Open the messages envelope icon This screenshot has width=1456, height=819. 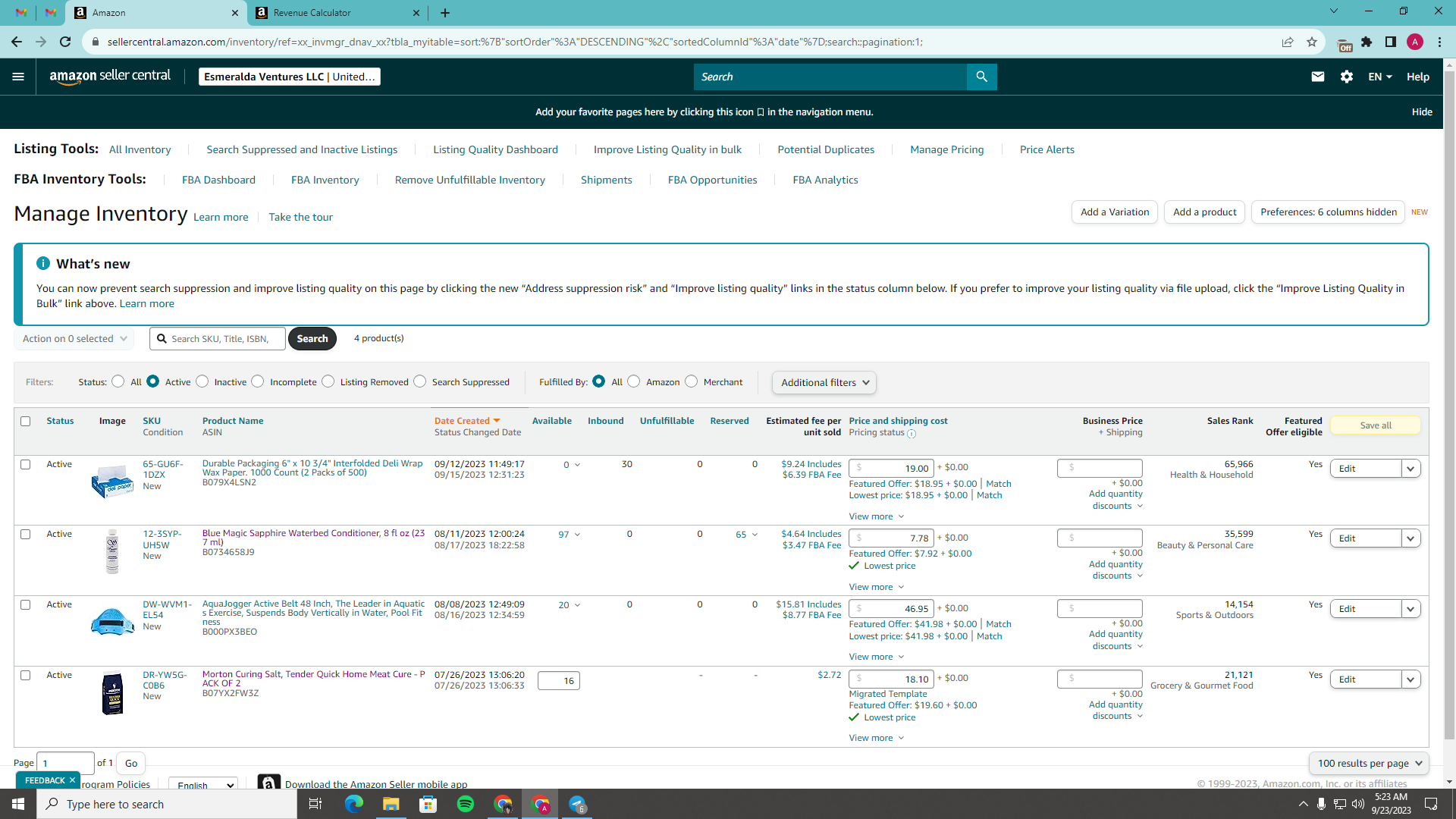pyautogui.click(x=1318, y=77)
